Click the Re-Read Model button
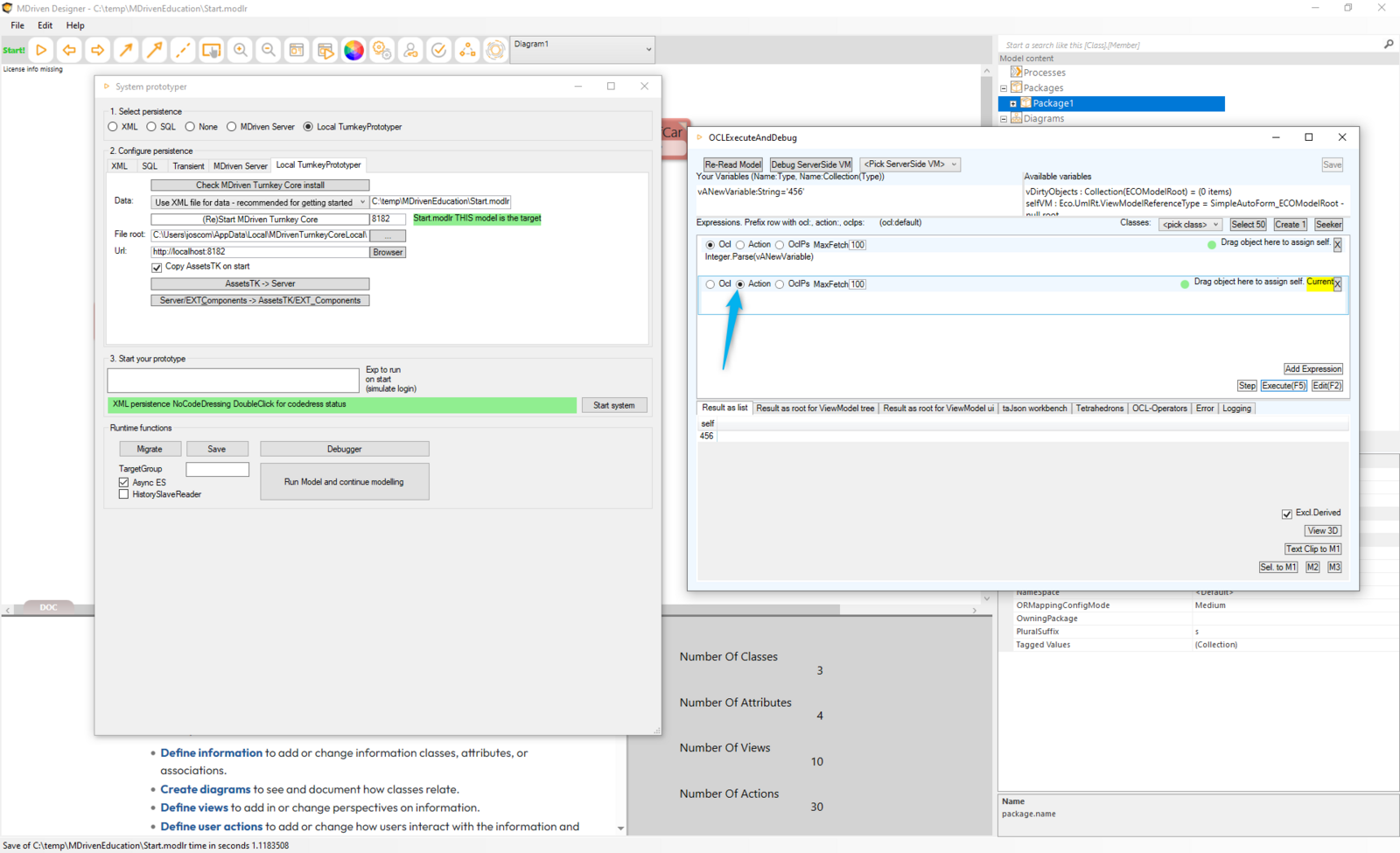The height and width of the screenshot is (853, 1400). pos(733,164)
